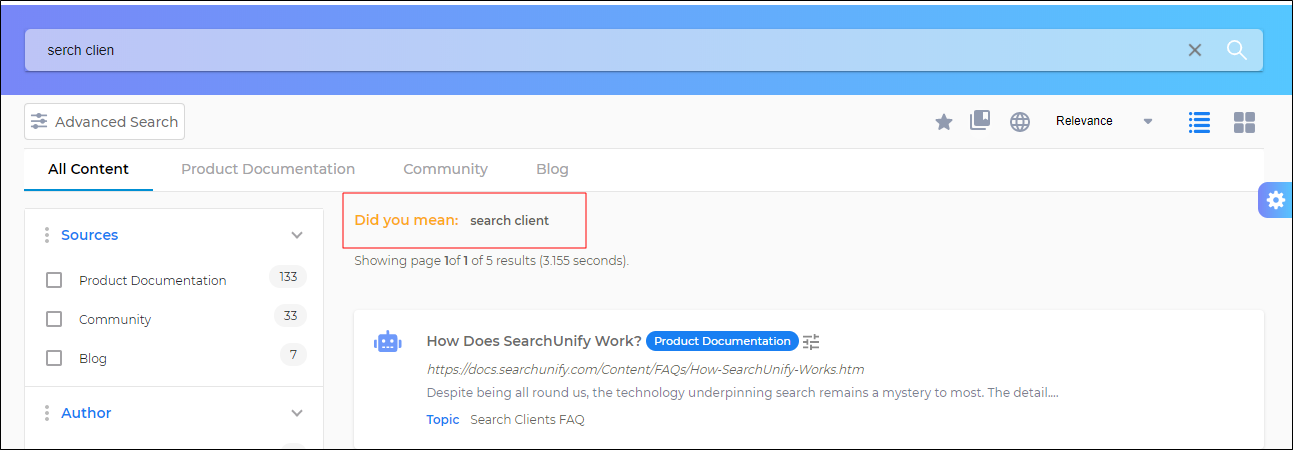This screenshot has width=1293, height=450.
Task: Check the Product Documentation source filter
Action: click(54, 281)
